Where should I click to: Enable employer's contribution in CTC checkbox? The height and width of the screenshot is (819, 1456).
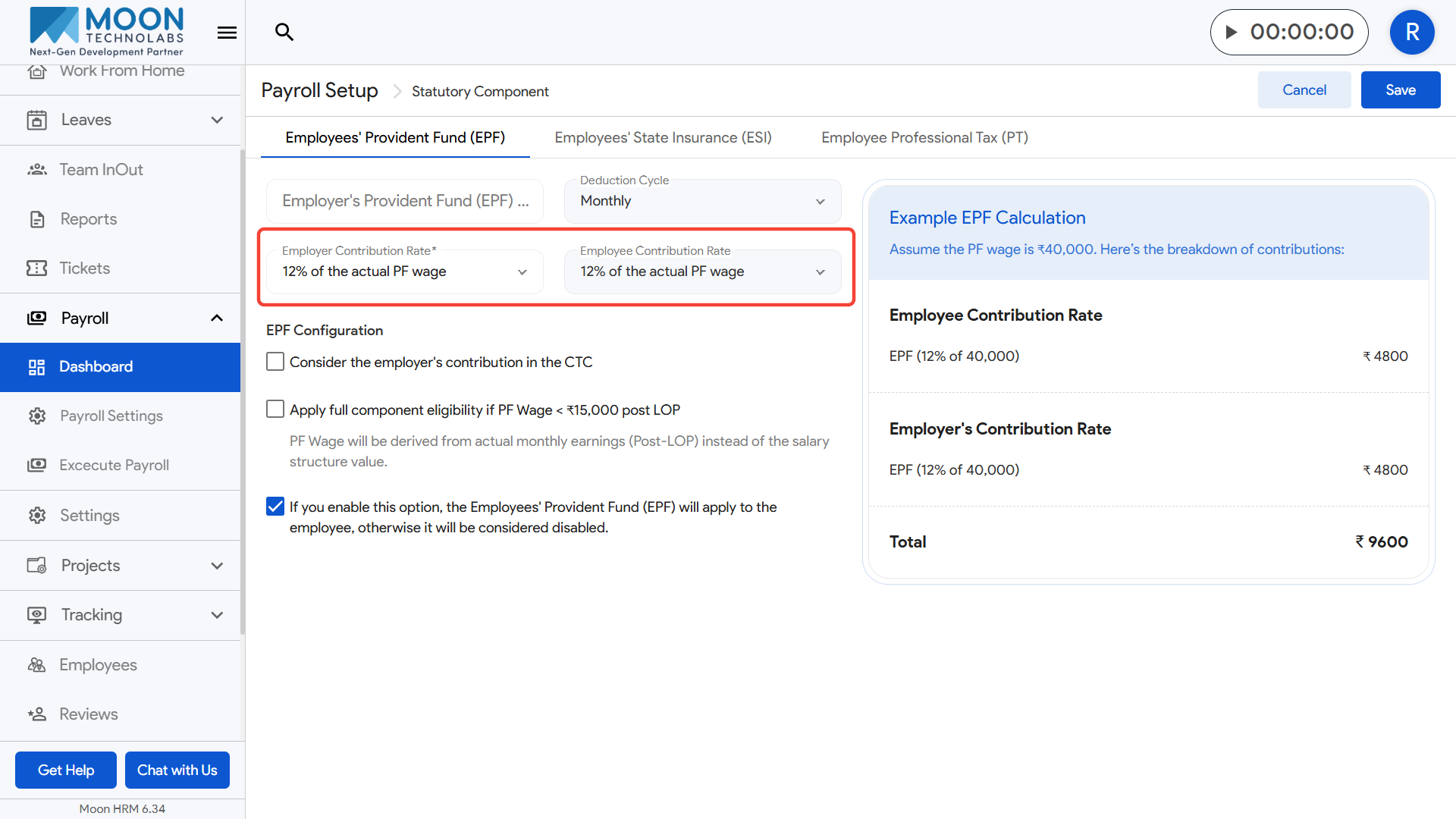[275, 362]
